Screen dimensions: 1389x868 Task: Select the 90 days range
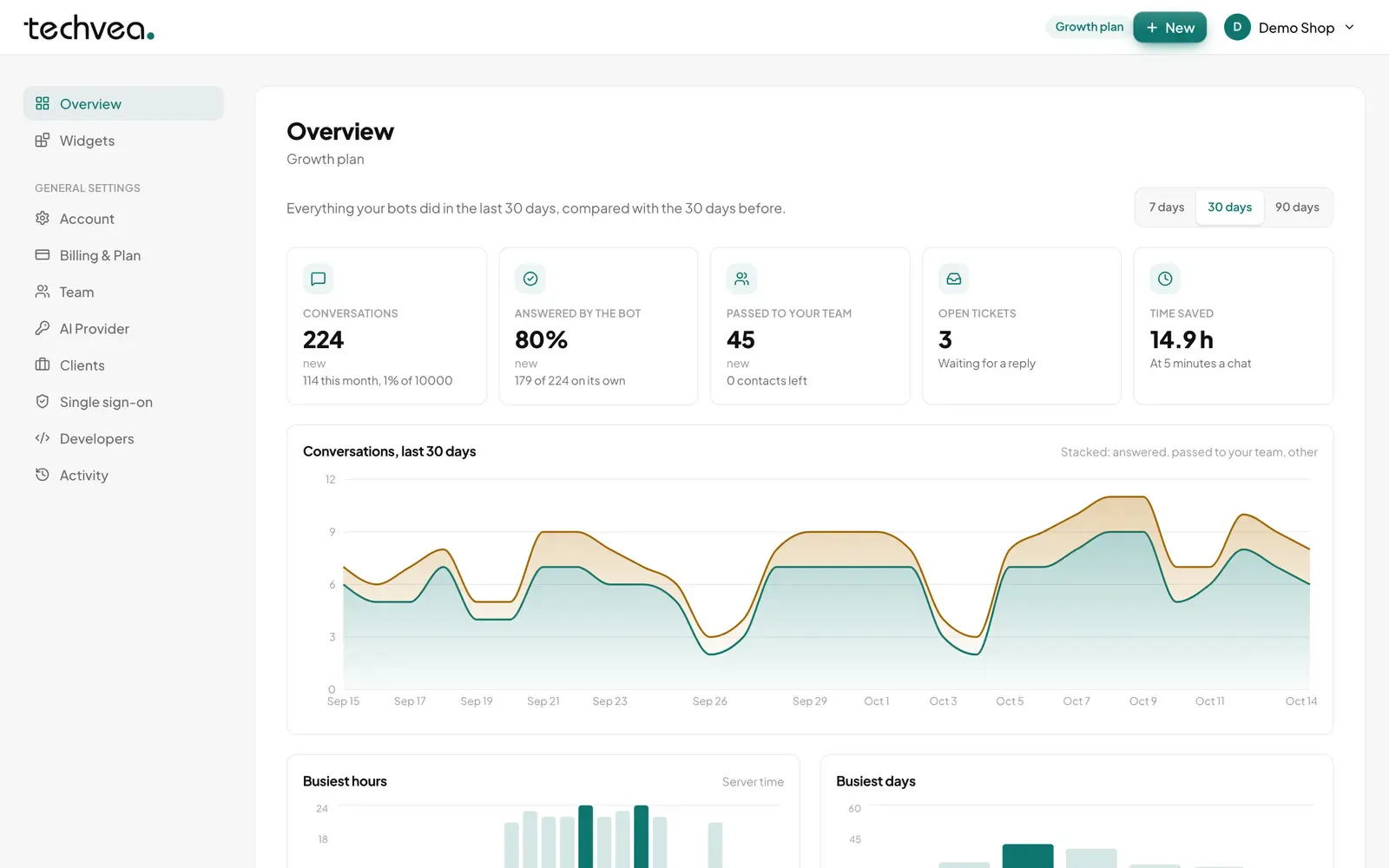tap(1297, 207)
